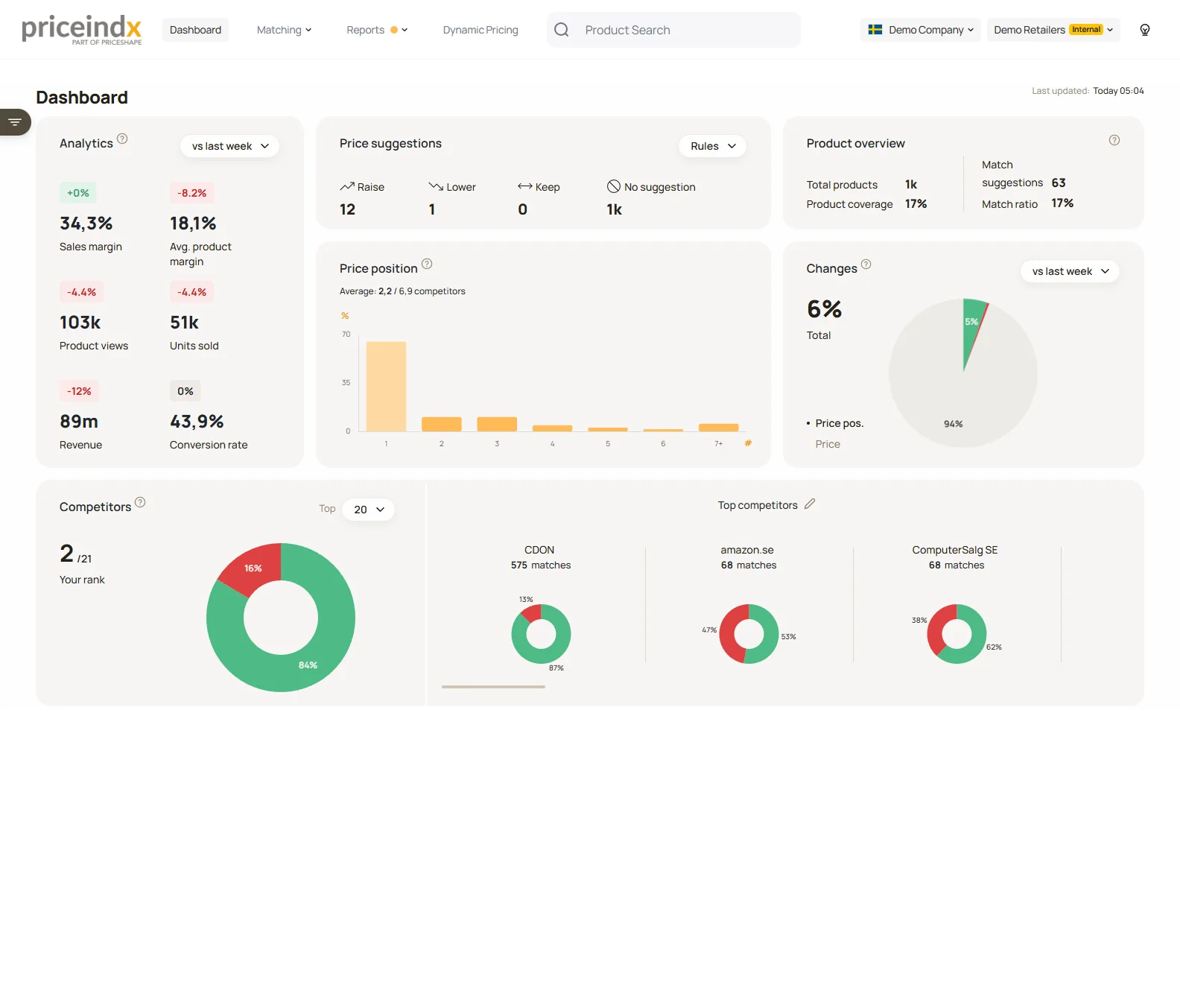
Task: Click the Keep arrows icon
Action: (525, 186)
